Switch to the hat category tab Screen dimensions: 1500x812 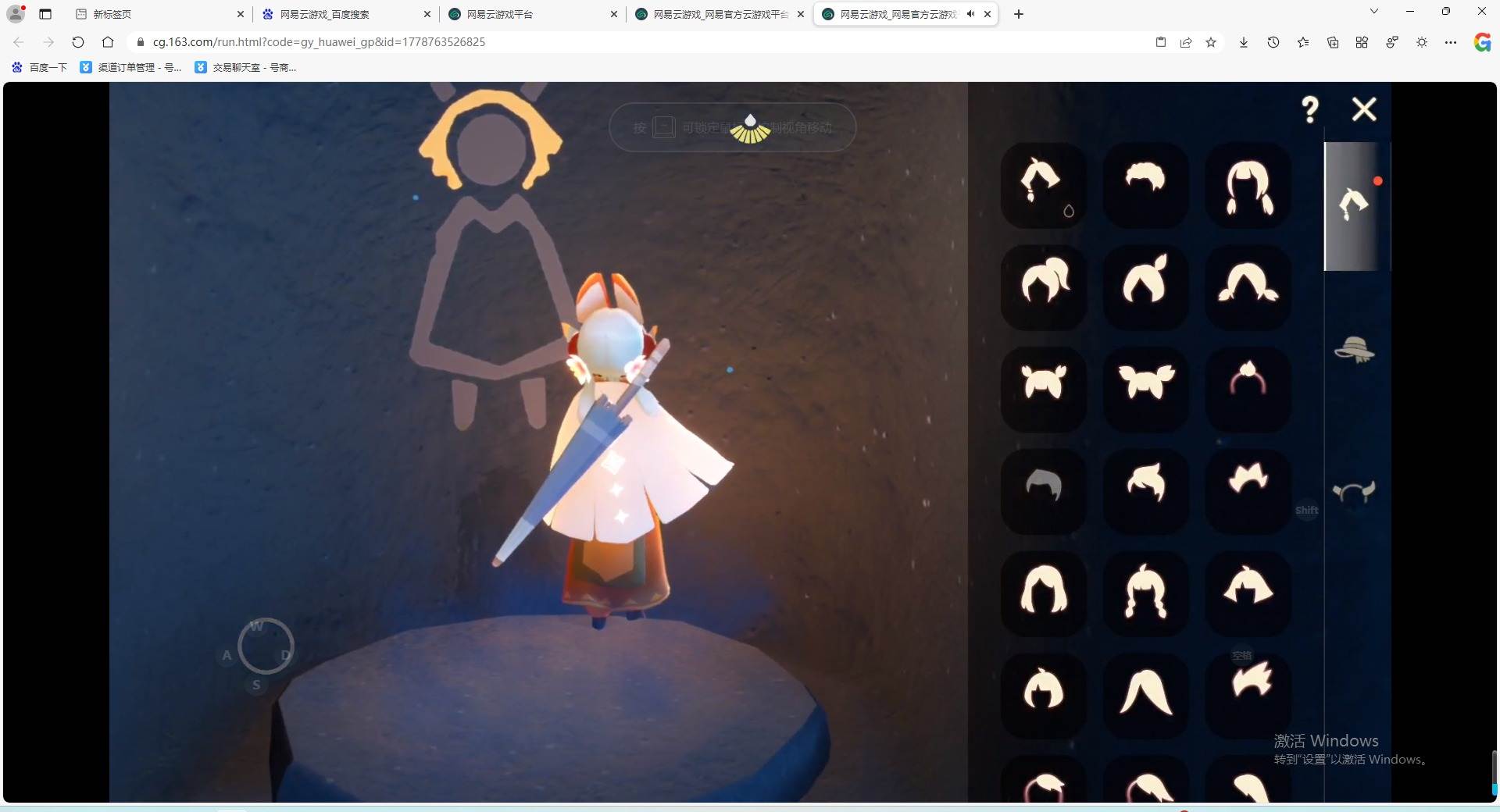(1355, 350)
